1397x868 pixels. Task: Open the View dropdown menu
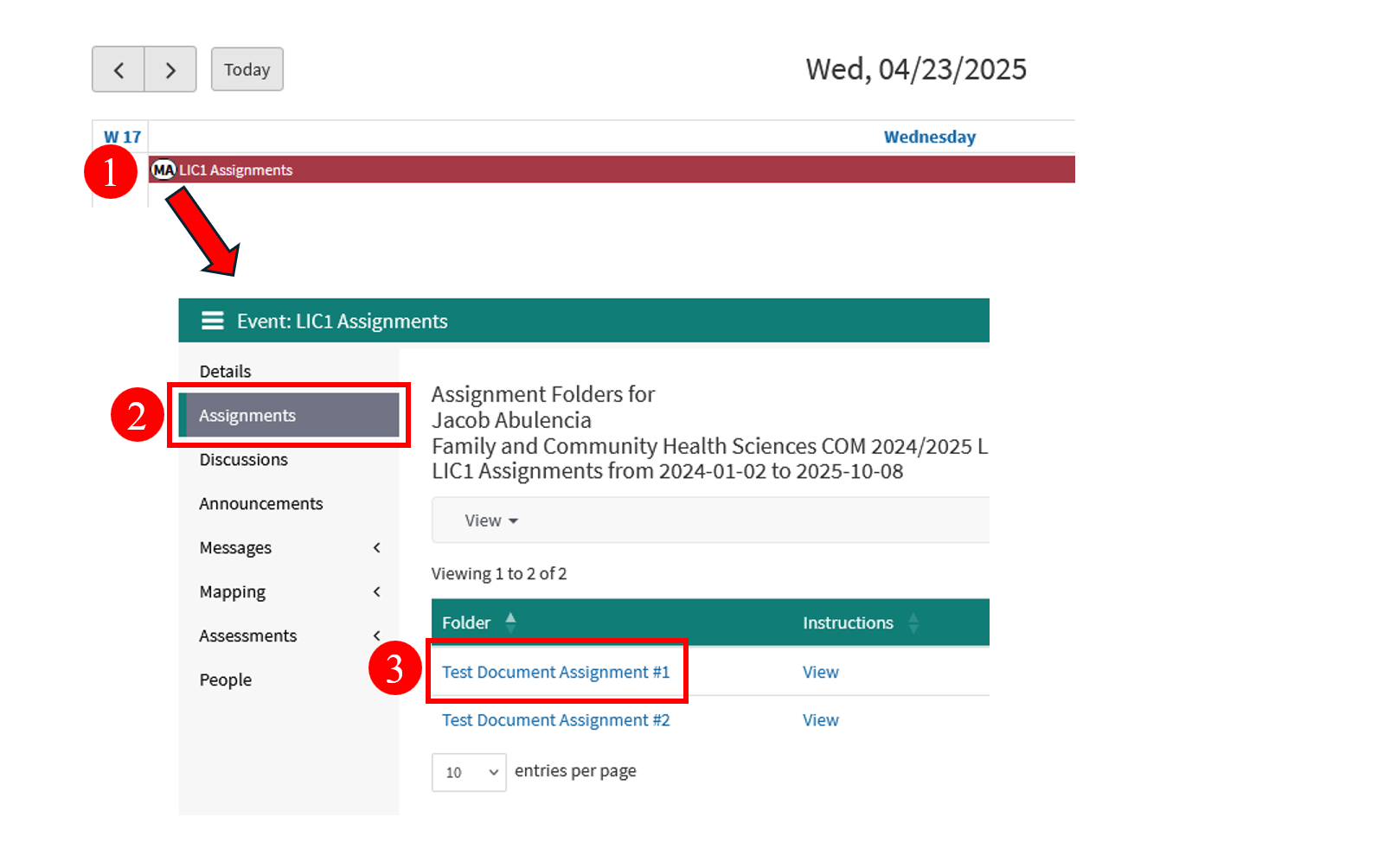(x=491, y=520)
